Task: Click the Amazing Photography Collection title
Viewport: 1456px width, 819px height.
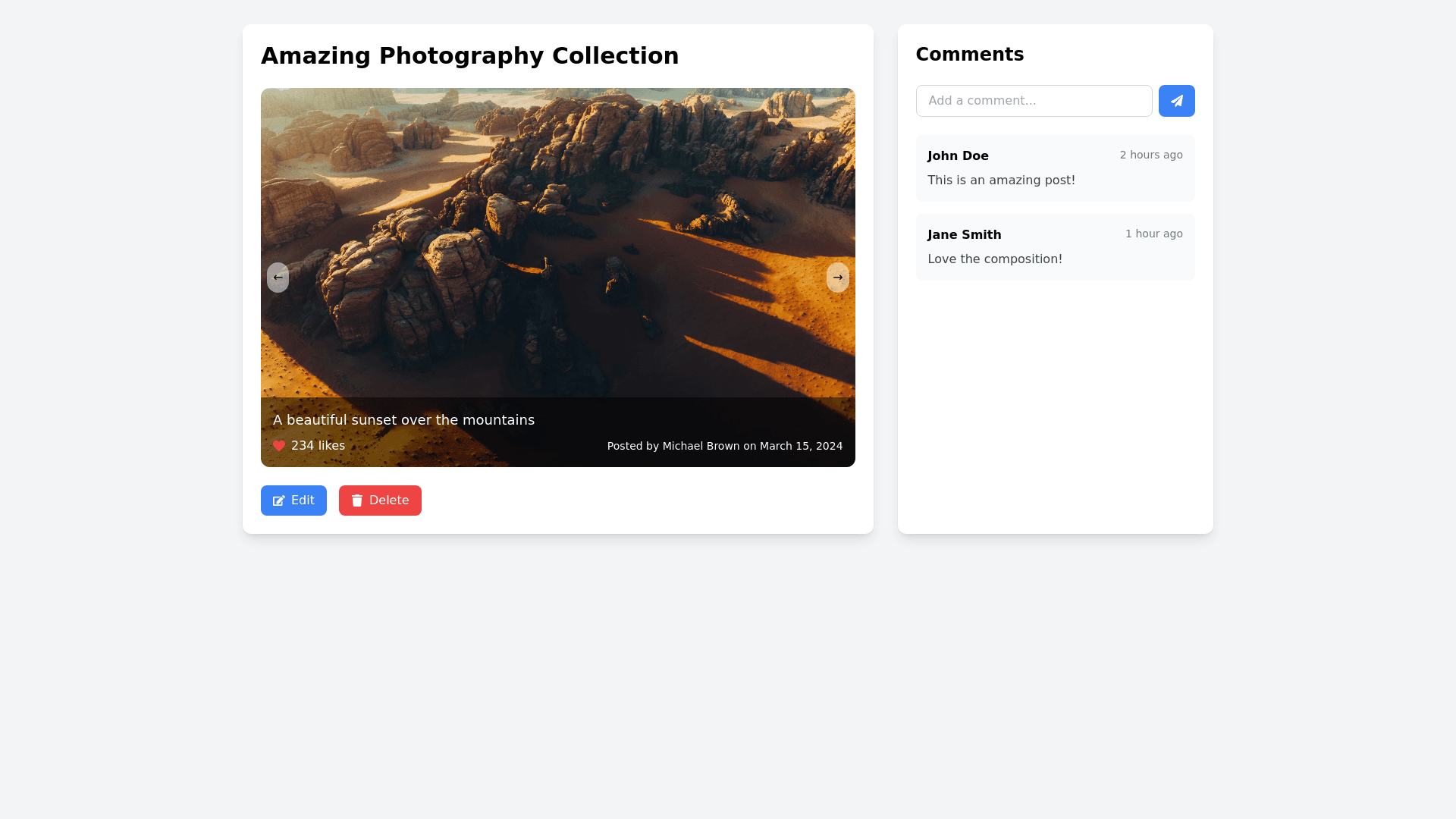Action: coord(469,56)
